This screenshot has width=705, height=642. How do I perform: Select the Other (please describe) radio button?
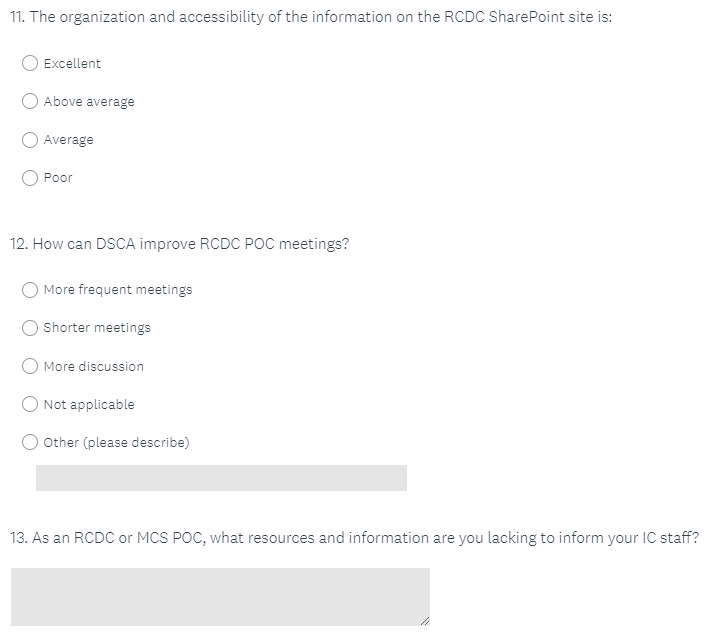[x=31, y=442]
